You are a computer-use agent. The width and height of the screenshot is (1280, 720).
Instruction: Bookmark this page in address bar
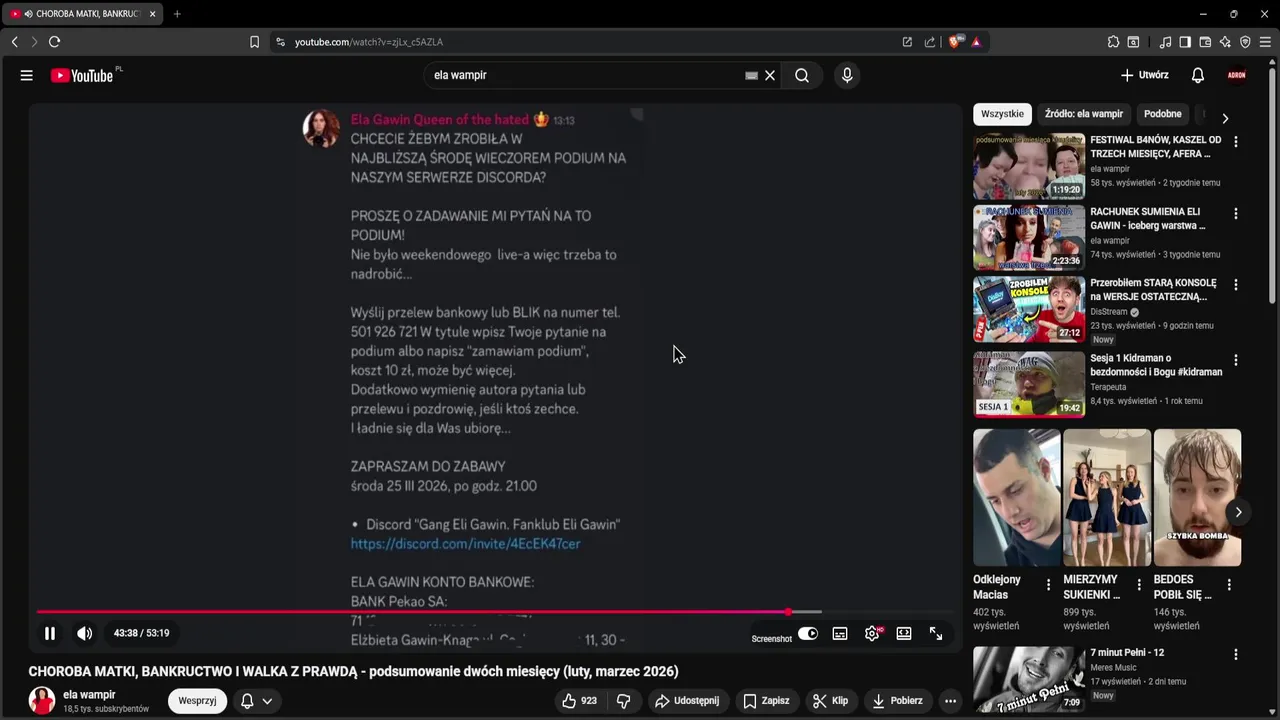coord(254,42)
